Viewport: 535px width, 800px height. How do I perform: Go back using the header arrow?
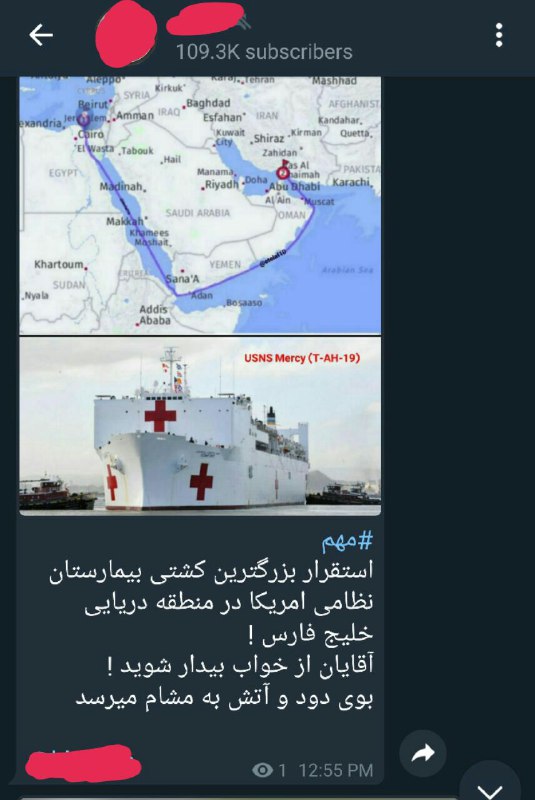(41, 35)
